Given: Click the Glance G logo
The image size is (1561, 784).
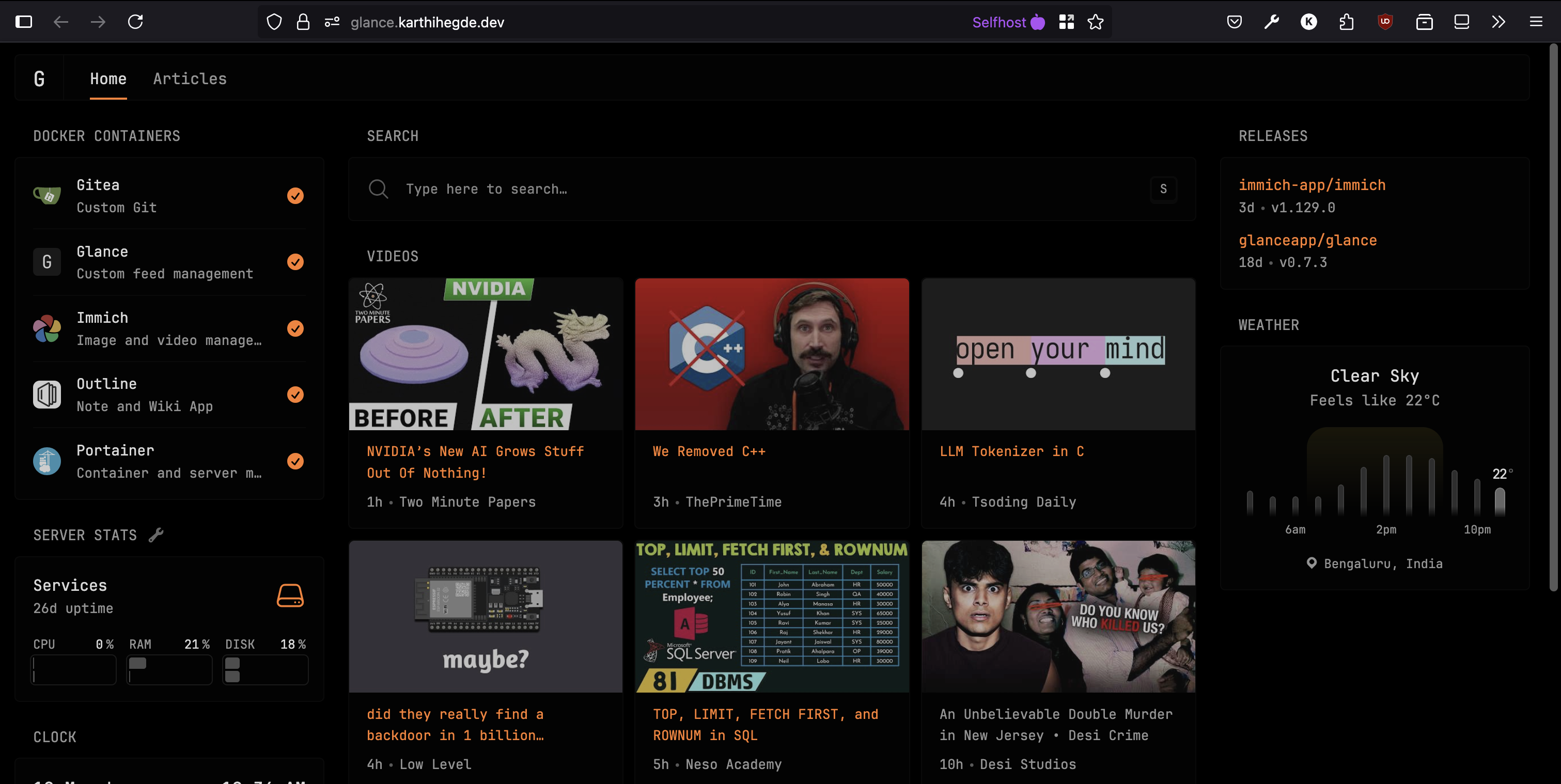Looking at the screenshot, I should coord(39,79).
